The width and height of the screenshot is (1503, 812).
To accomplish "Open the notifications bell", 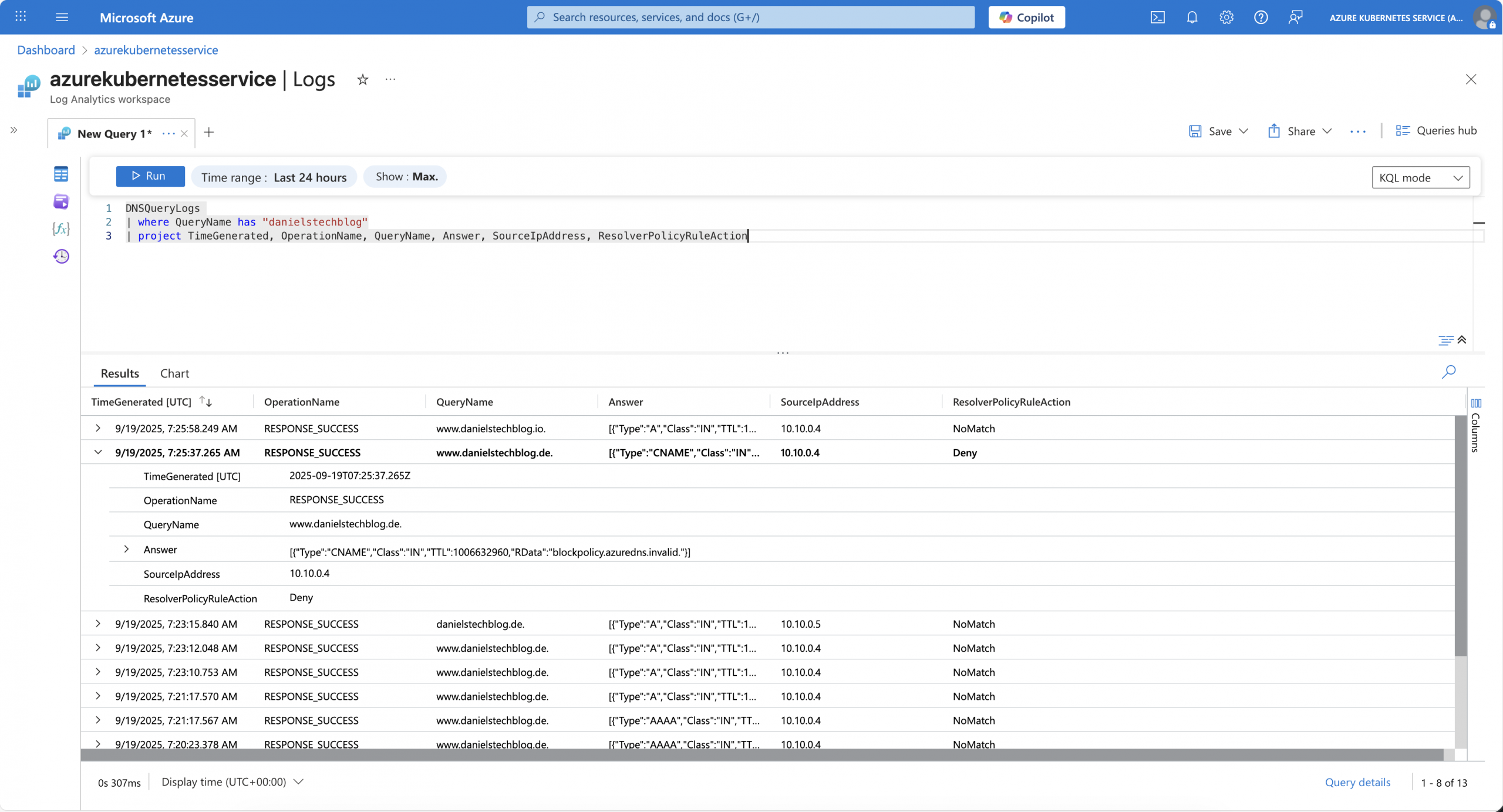I will [1192, 18].
